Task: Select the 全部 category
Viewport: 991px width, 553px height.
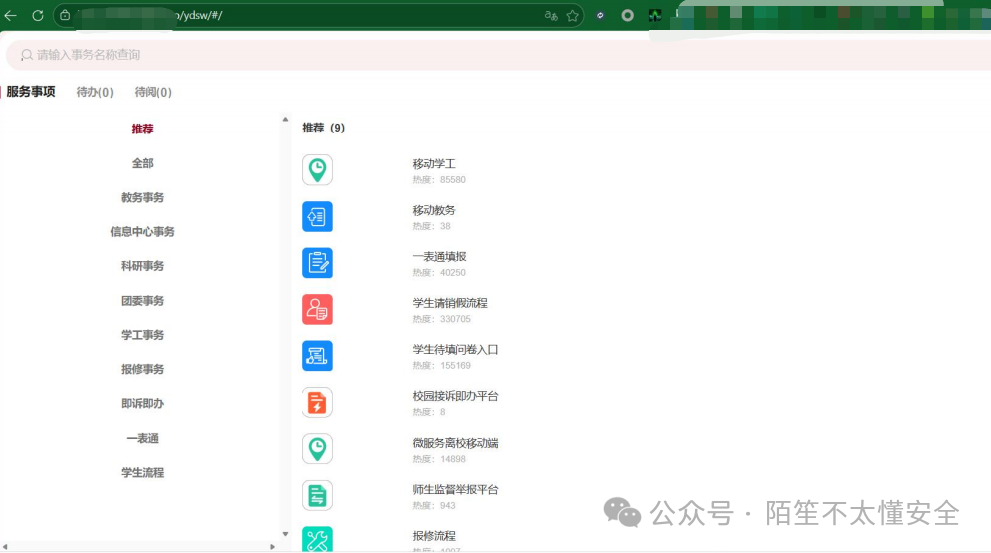Action: [x=142, y=163]
